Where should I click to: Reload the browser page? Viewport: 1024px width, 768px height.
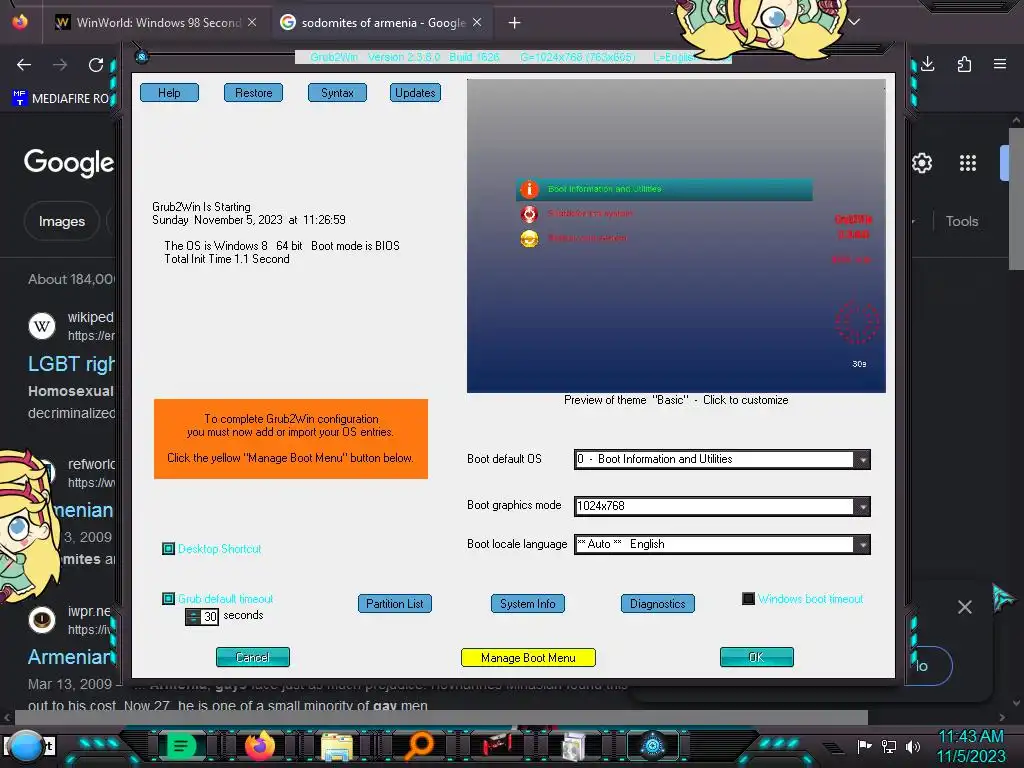tap(96, 65)
